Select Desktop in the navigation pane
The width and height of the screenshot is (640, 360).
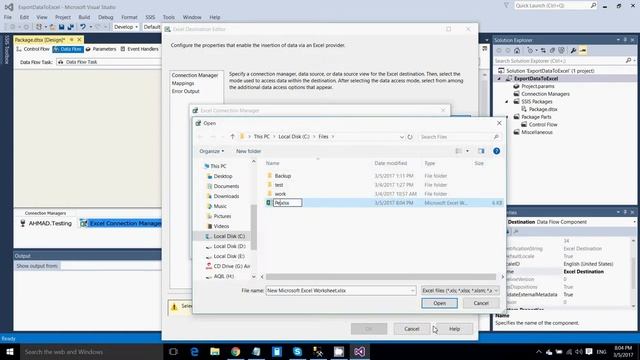[222, 176]
